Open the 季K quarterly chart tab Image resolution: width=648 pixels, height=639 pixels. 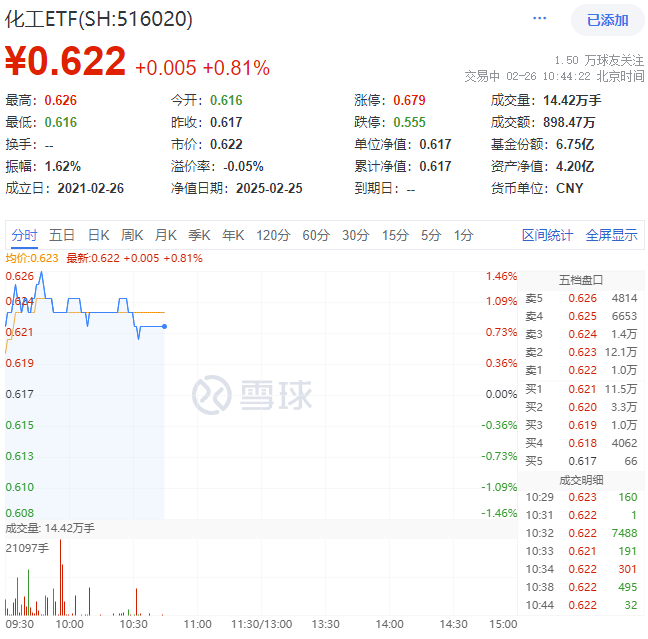[x=199, y=235]
